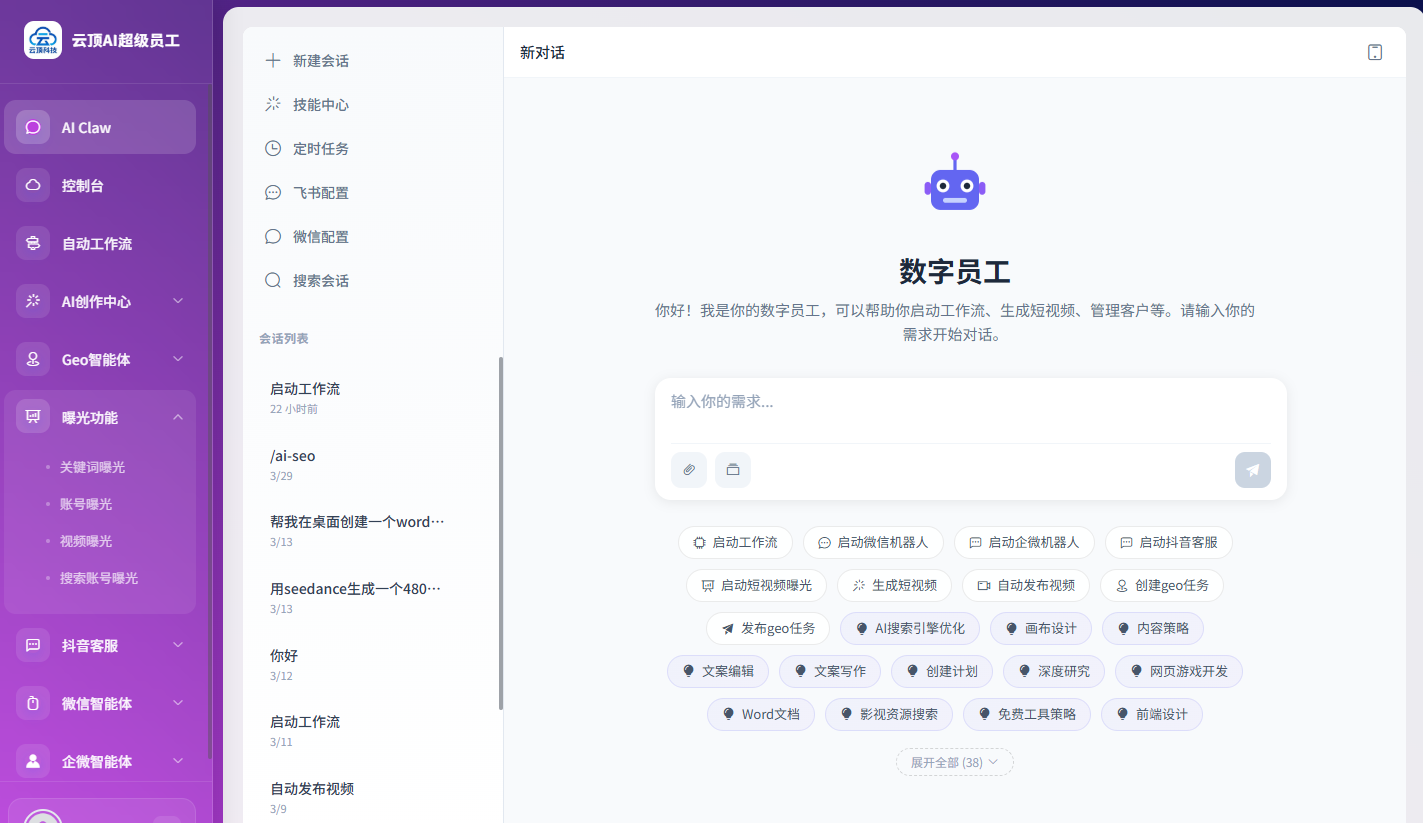Click the 发布geo任务 chip

(768, 628)
